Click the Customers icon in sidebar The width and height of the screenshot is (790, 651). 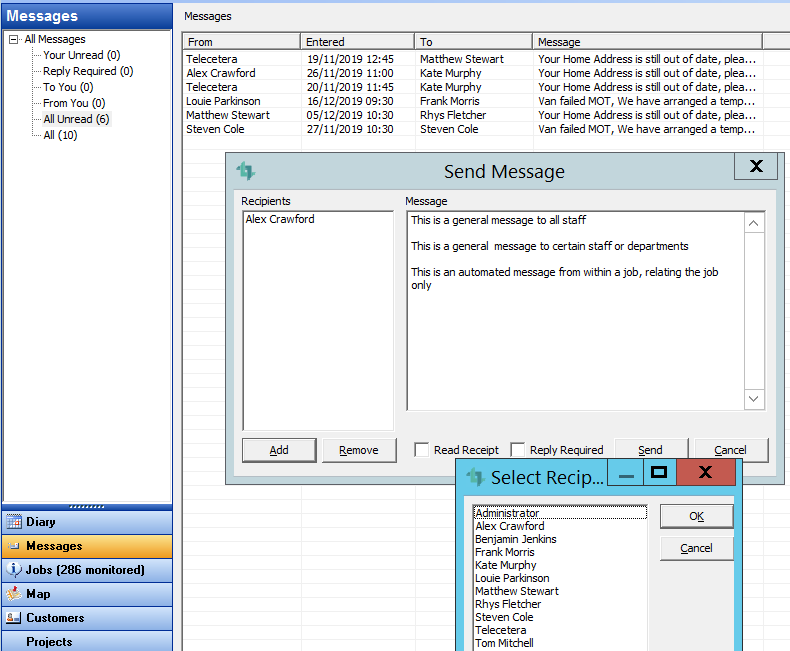[14, 618]
